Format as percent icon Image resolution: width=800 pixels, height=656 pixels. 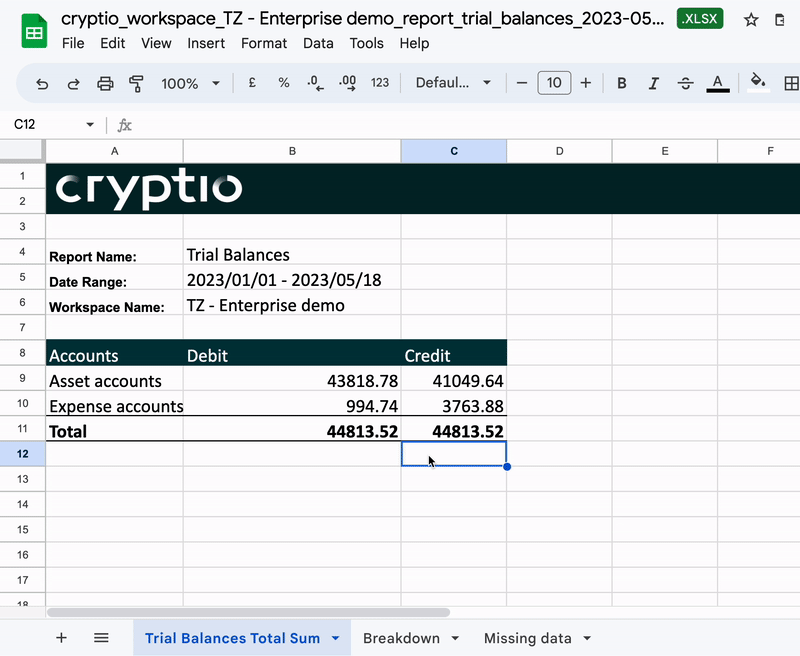[284, 83]
